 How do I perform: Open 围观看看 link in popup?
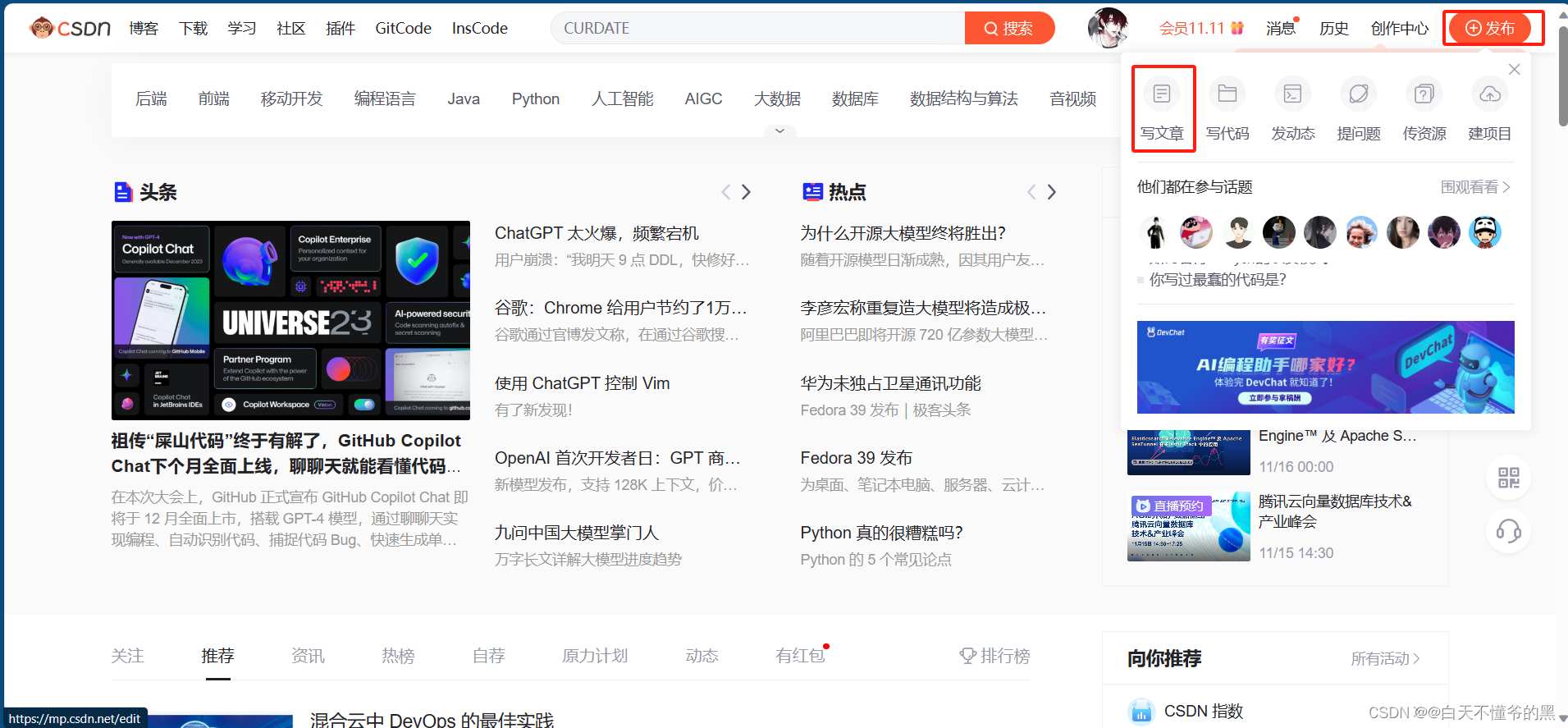(x=1475, y=187)
